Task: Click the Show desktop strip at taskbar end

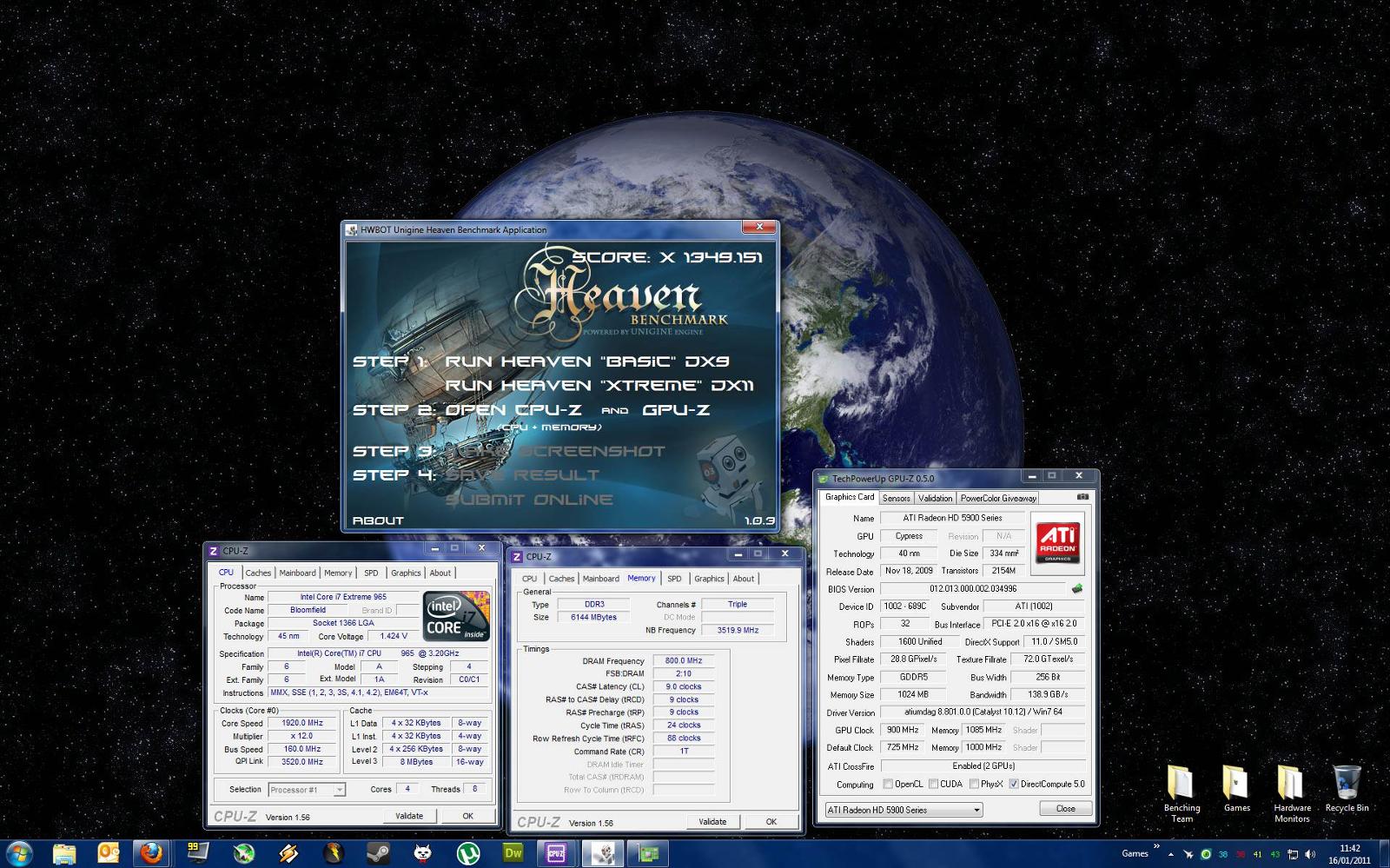Action: (x=1383, y=854)
